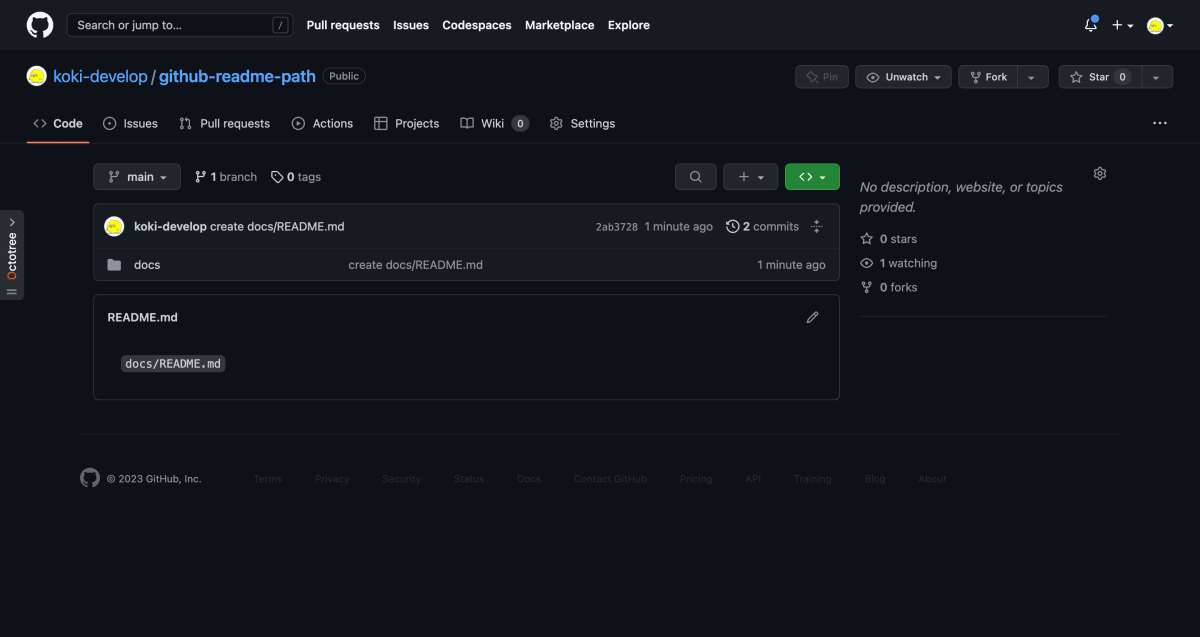The image size is (1200, 637).
Task: Open the Blog footer link
Action: click(875, 479)
